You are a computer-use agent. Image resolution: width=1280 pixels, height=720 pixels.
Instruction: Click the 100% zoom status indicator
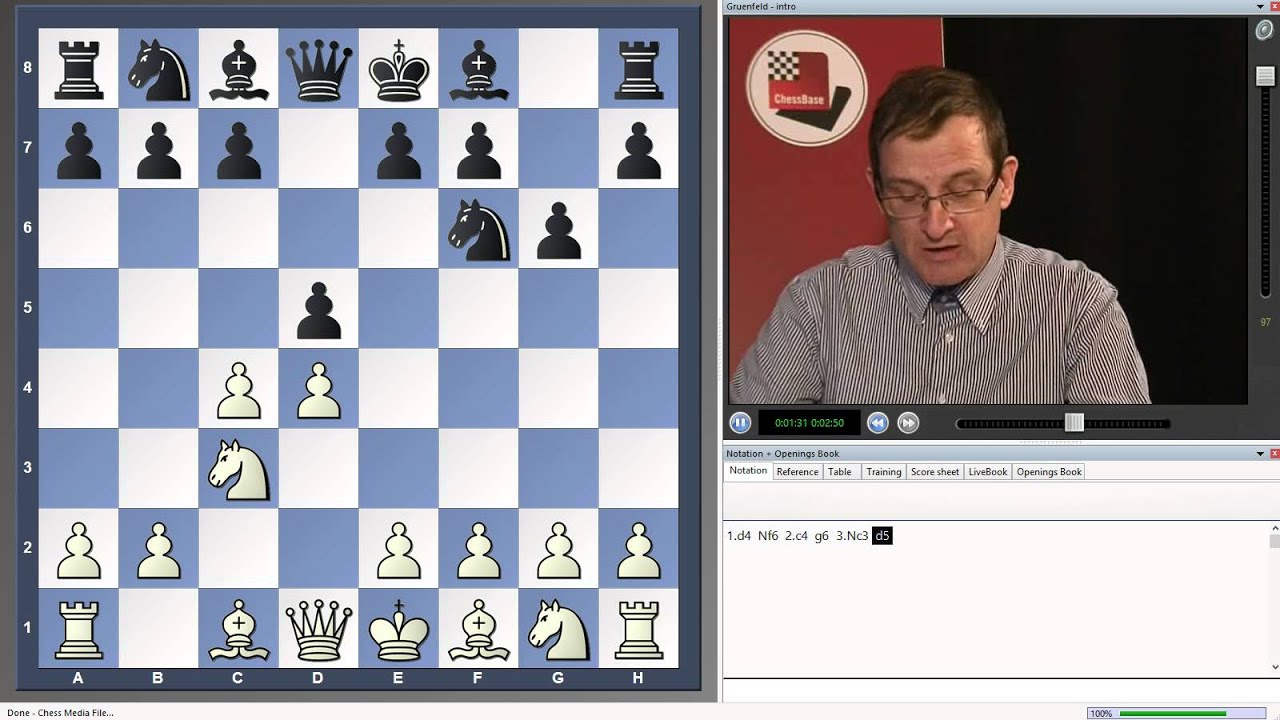(1101, 714)
